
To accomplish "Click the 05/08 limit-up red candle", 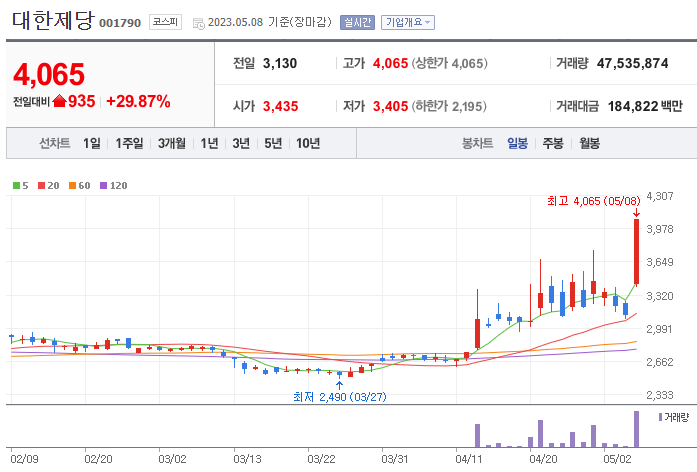I will 637,252.
